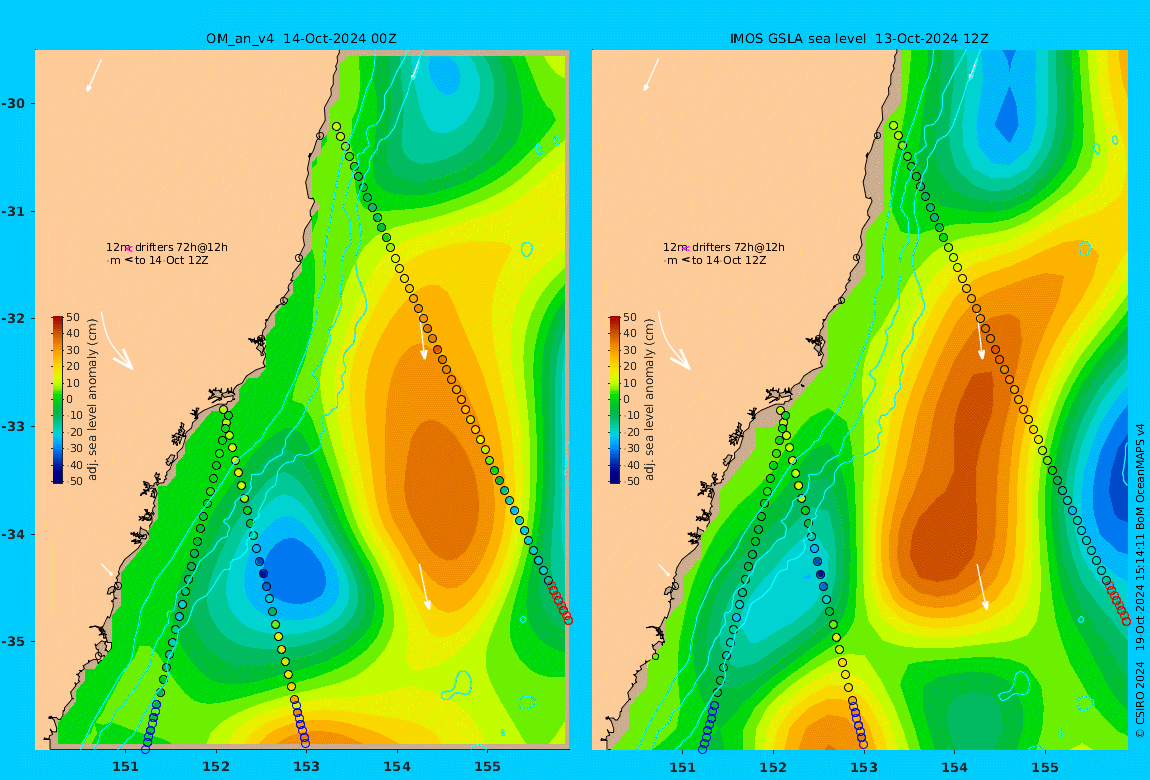Select the -31 latitude axis label
This screenshot has width=1150, height=780.
[x=12, y=211]
